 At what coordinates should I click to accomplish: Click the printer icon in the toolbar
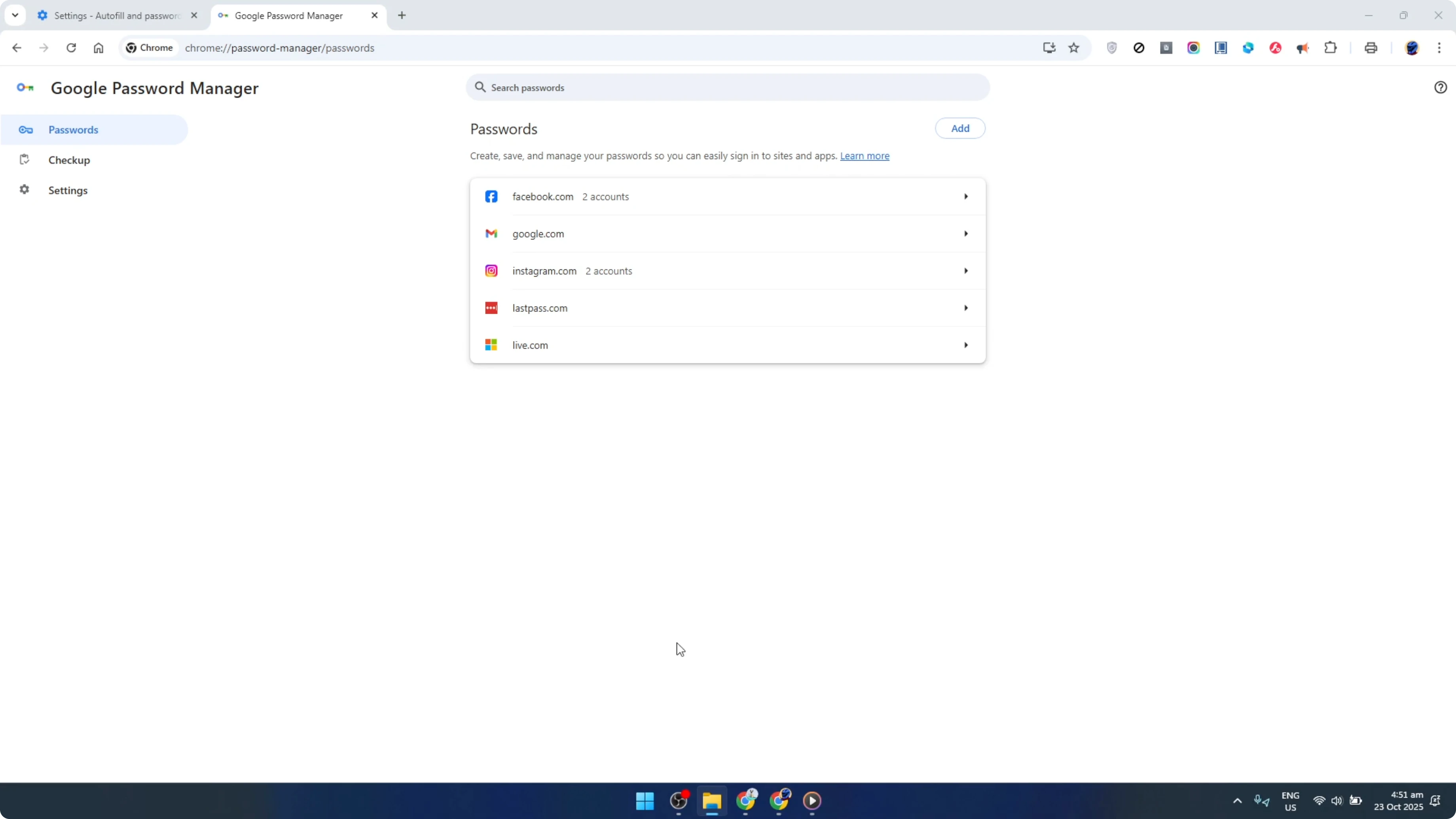(1371, 48)
